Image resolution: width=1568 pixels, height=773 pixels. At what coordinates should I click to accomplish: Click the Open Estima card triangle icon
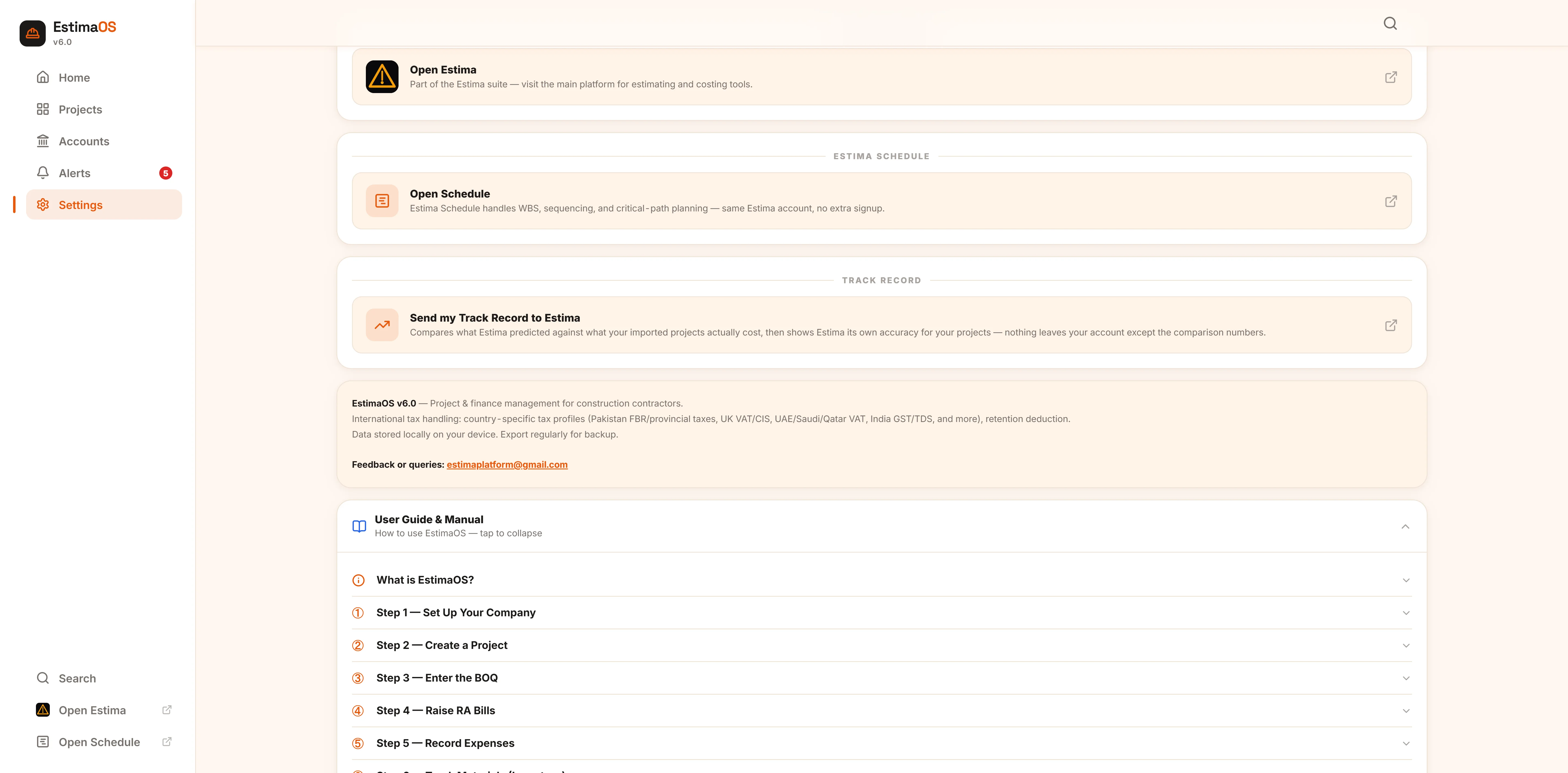[x=382, y=77]
